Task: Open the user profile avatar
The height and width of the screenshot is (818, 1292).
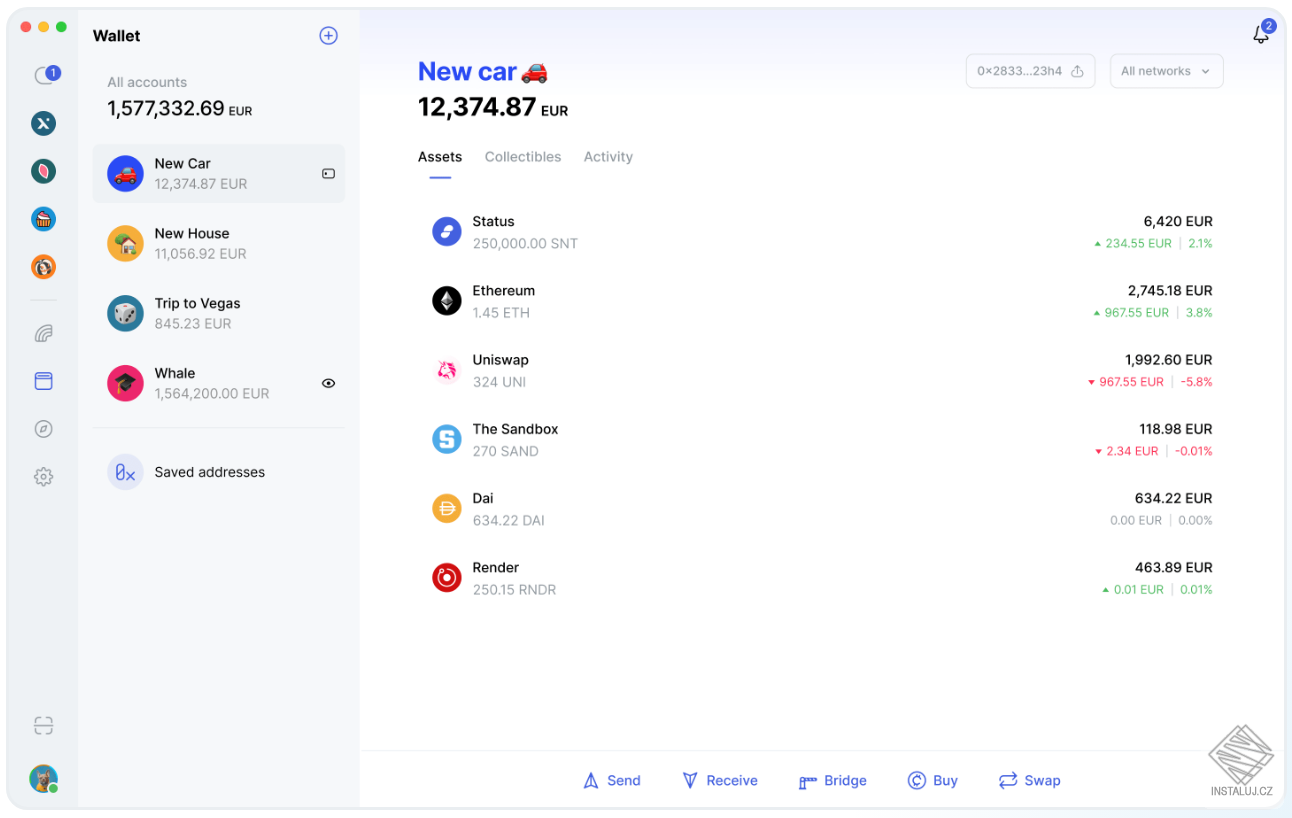Action: point(43,779)
